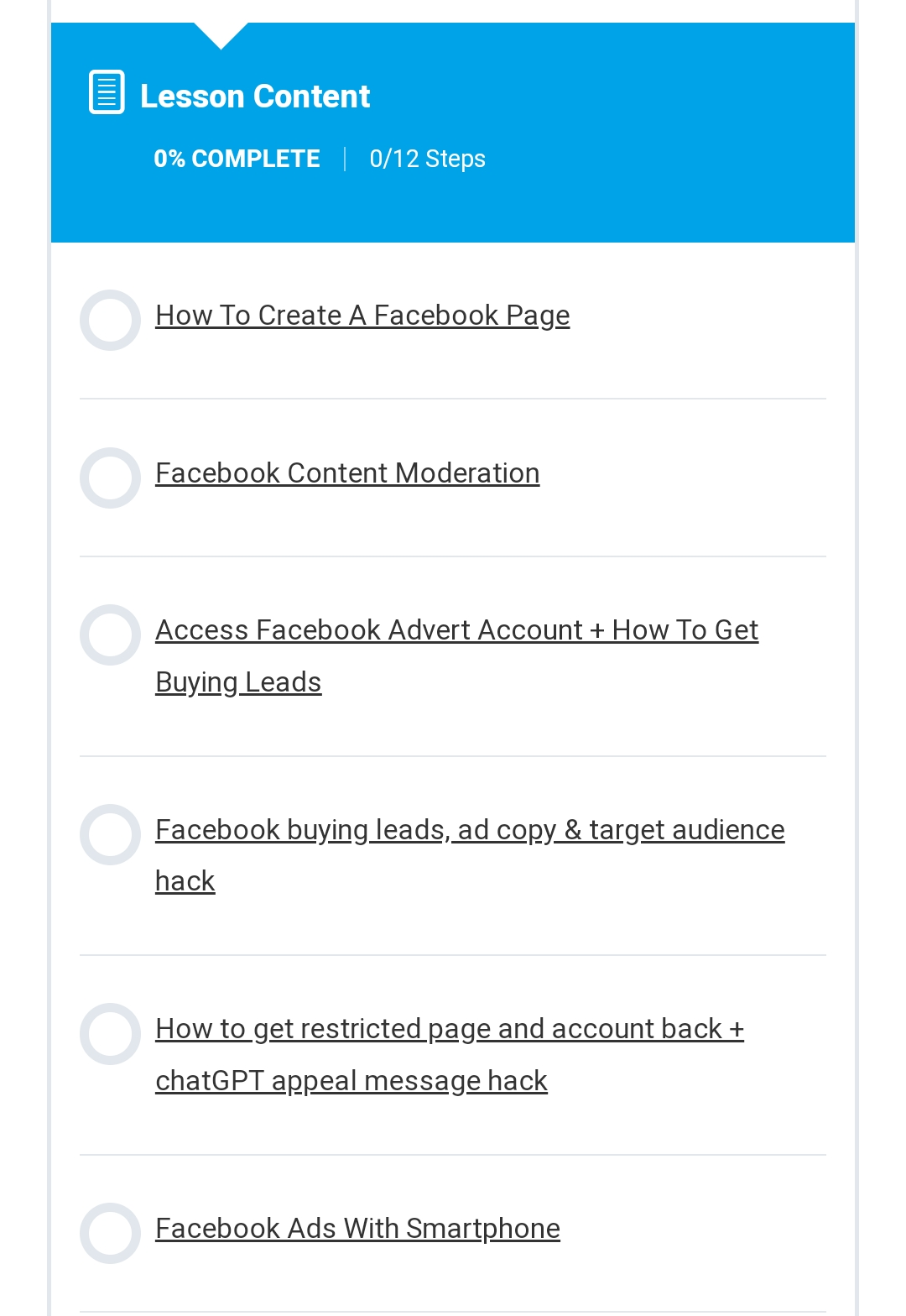Click the 0/12 Steps counter
This screenshot has height=1316, width=906.
(x=428, y=159)
